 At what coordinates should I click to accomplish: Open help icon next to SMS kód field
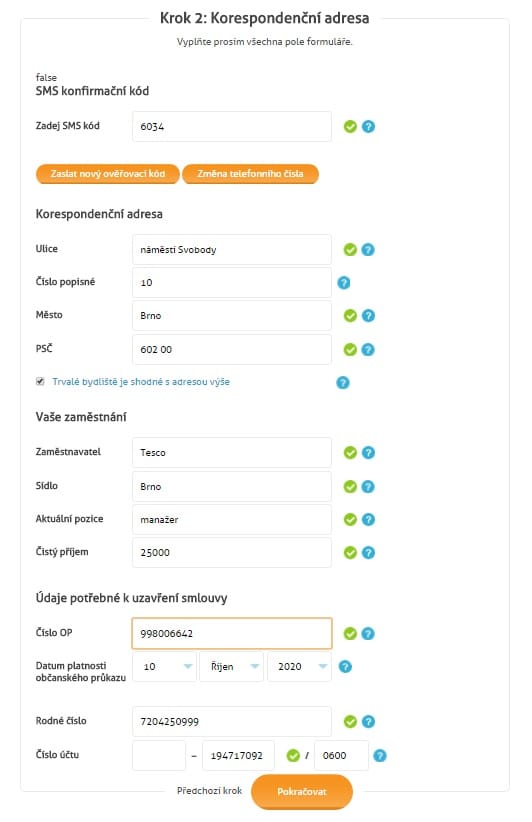(368, 126)
